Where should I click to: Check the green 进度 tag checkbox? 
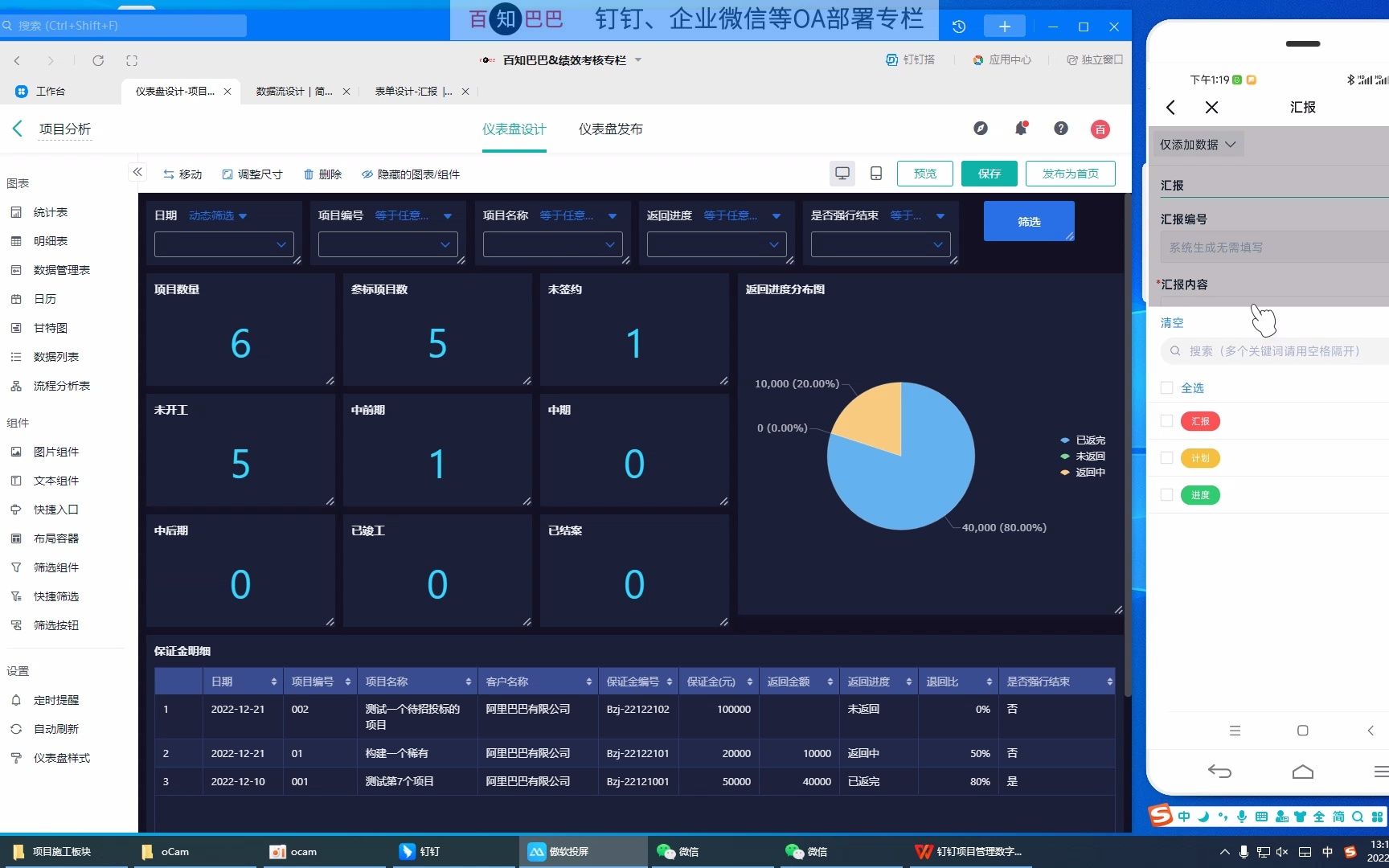[x=1166, y=495]
